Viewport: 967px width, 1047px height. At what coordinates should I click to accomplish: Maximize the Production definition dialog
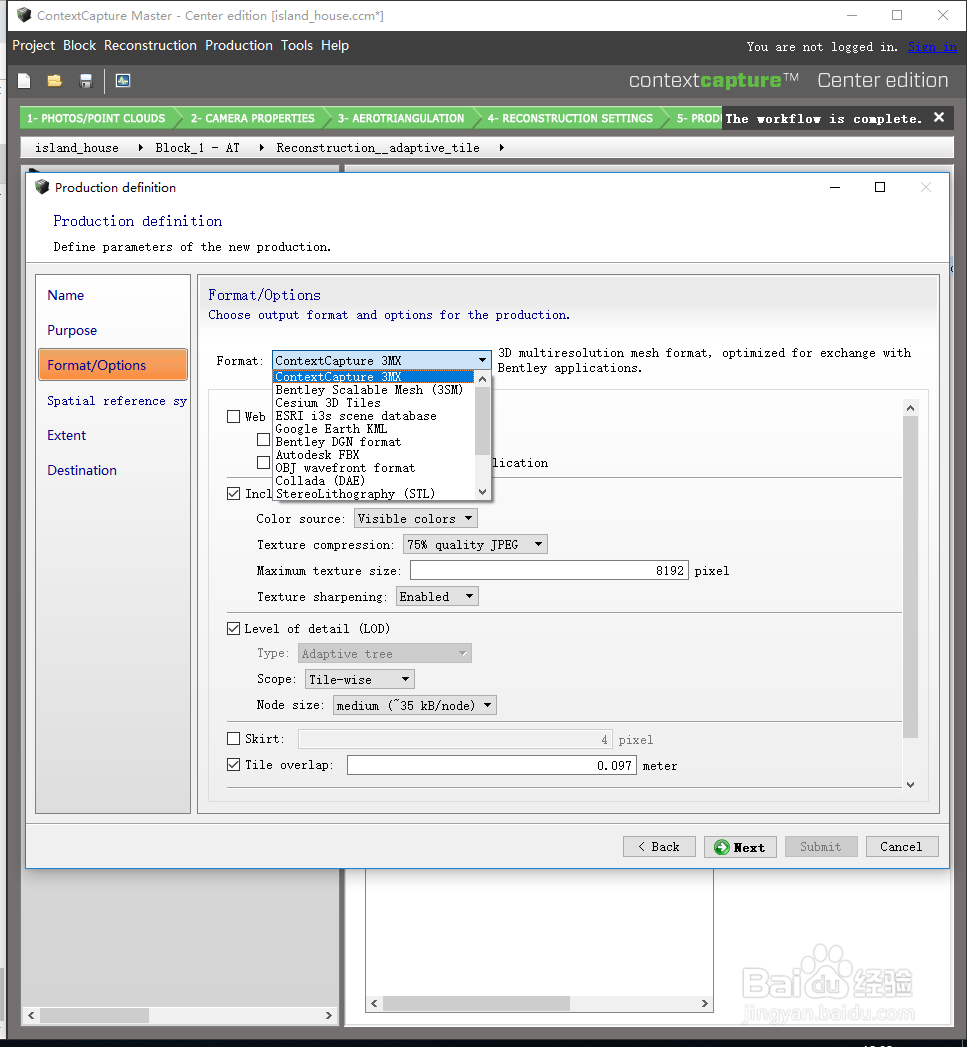[880, 187]
